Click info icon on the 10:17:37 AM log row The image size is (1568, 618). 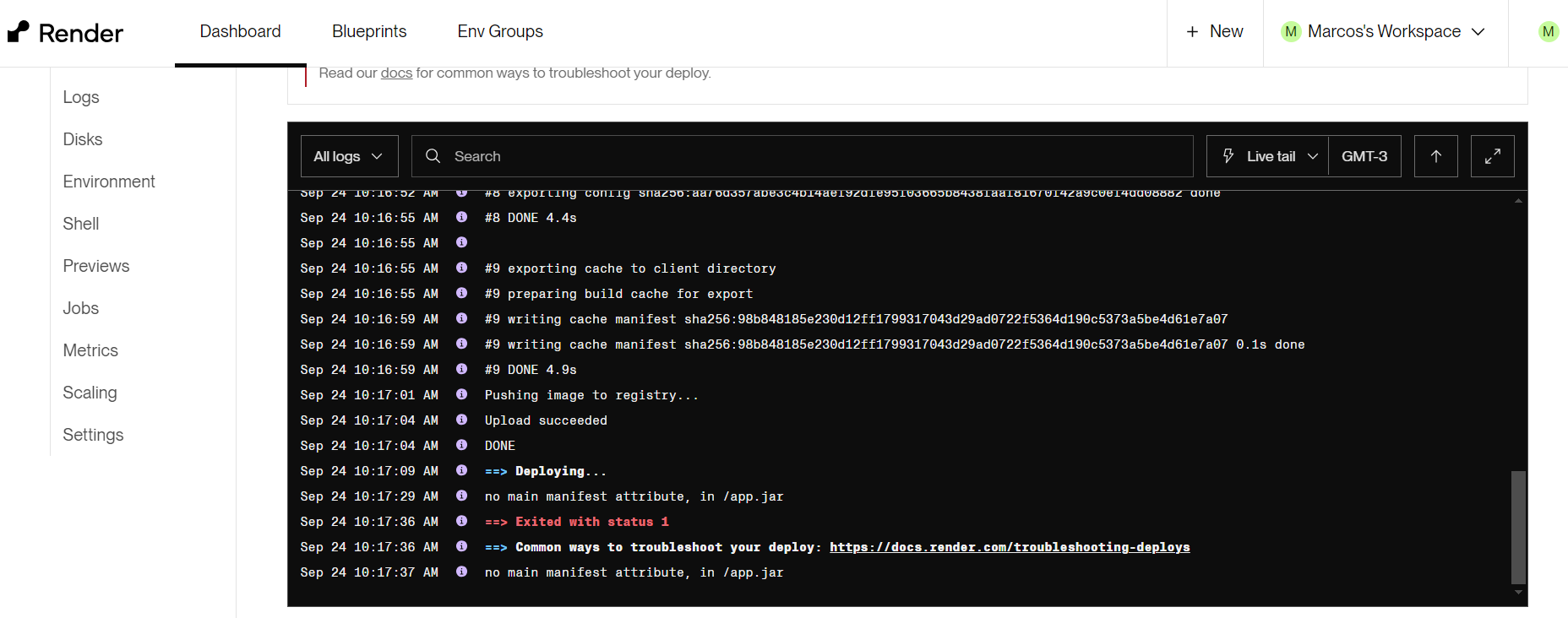pos(461,572)
